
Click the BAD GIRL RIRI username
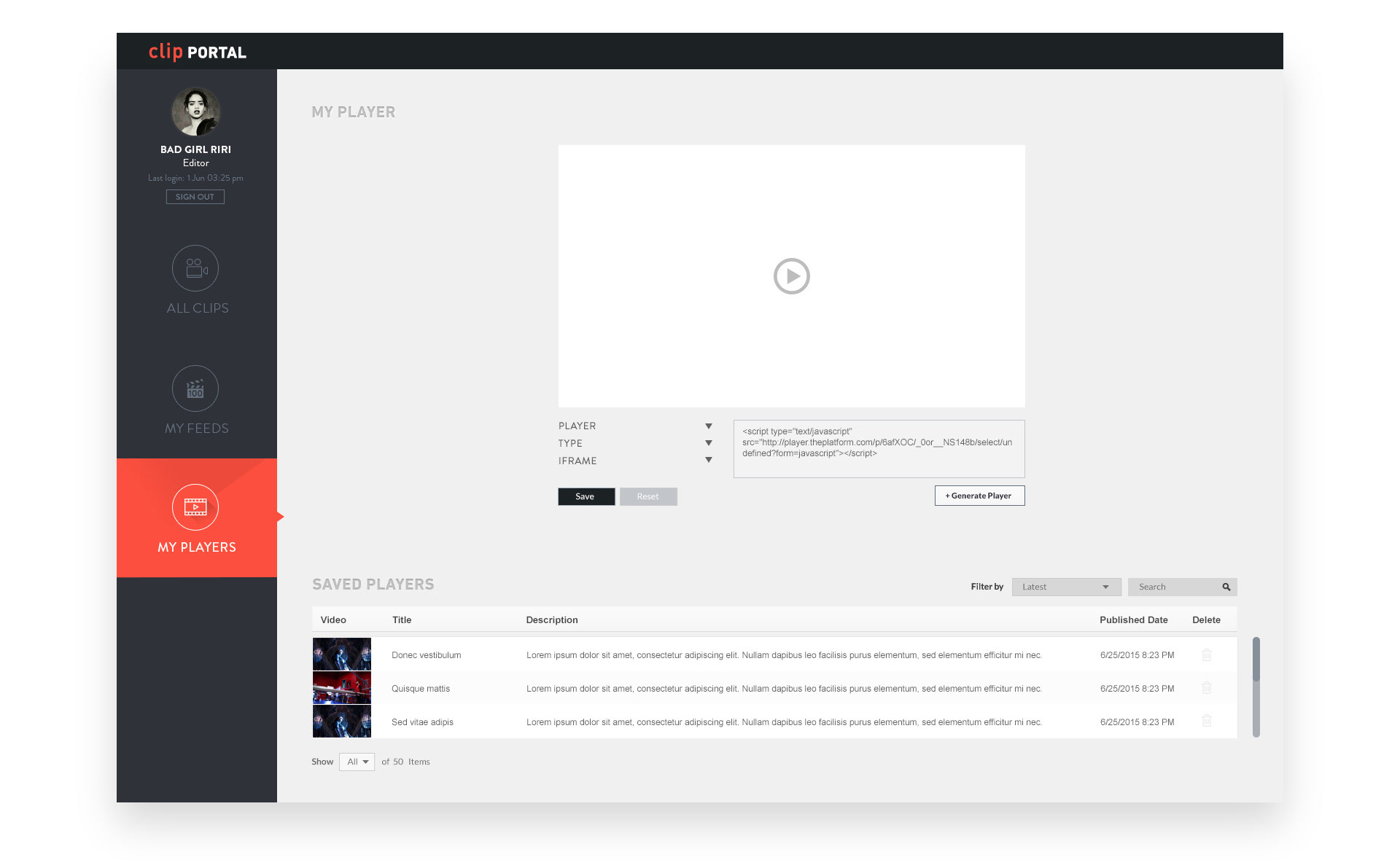(x=195, y=149)
